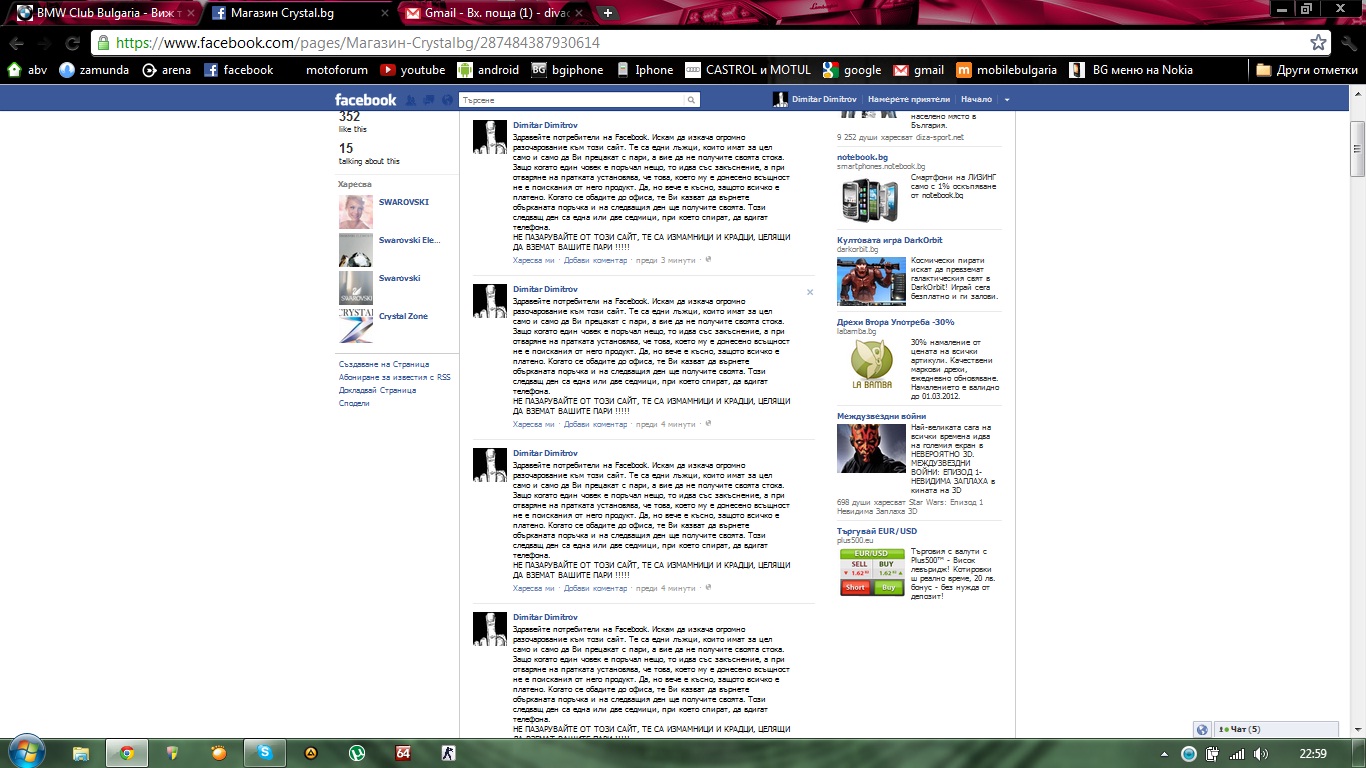This screenshot has width=1366, height=768.
Task: Open the arena bookmark
Action: tap(166, 70)
